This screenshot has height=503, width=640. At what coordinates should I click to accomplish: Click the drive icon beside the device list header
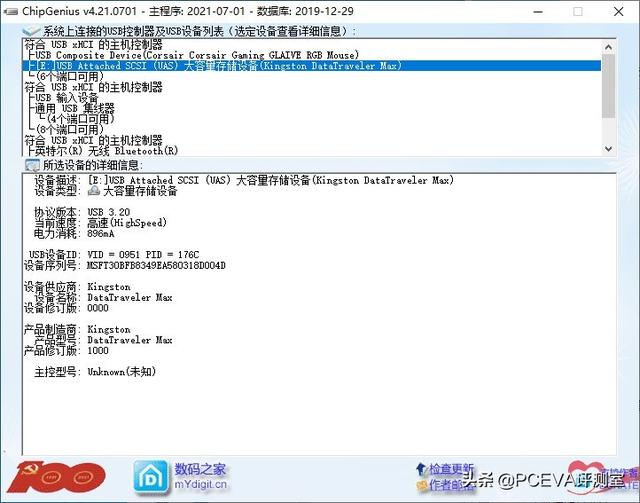pos(31,30)
